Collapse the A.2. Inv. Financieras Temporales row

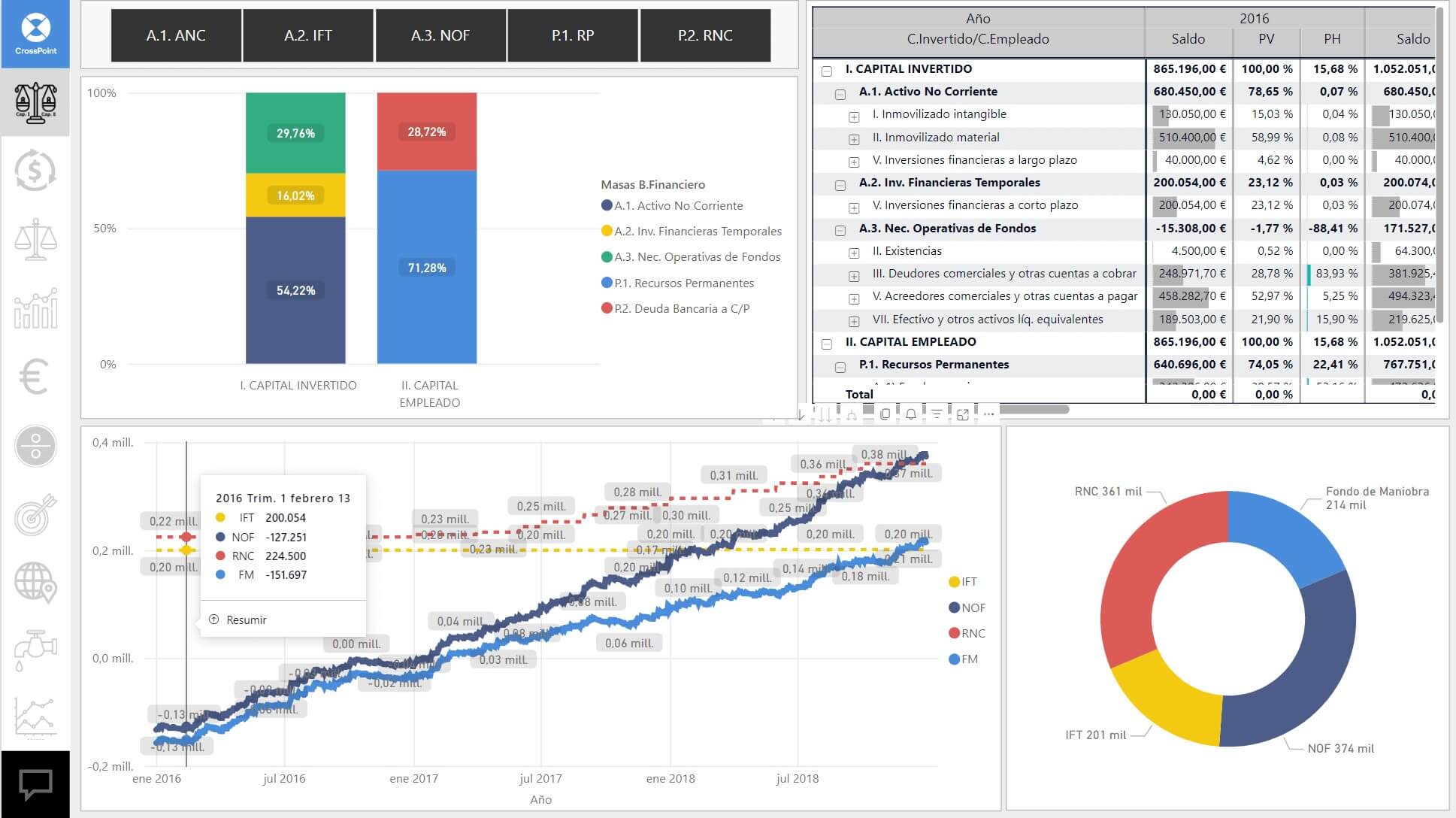840,185
